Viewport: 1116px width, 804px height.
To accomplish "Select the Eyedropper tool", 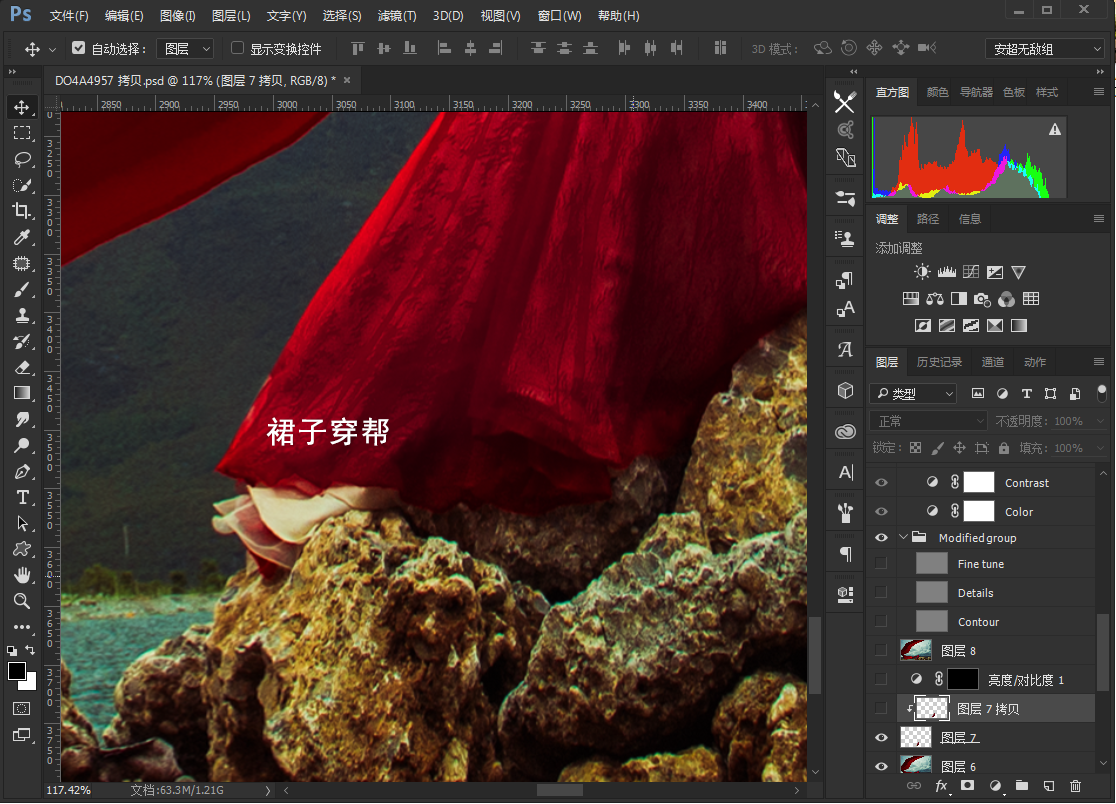I will point(21,237).
